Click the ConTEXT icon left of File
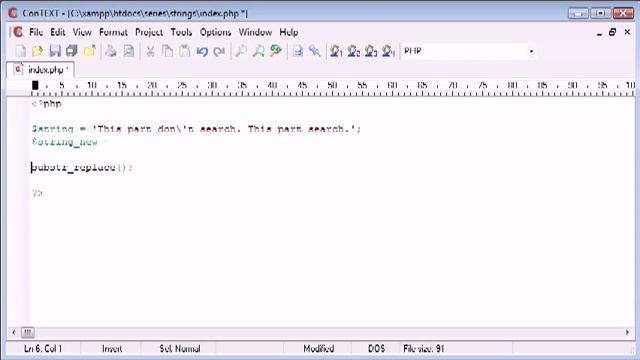The image size is (640, 360). point(18,32)
